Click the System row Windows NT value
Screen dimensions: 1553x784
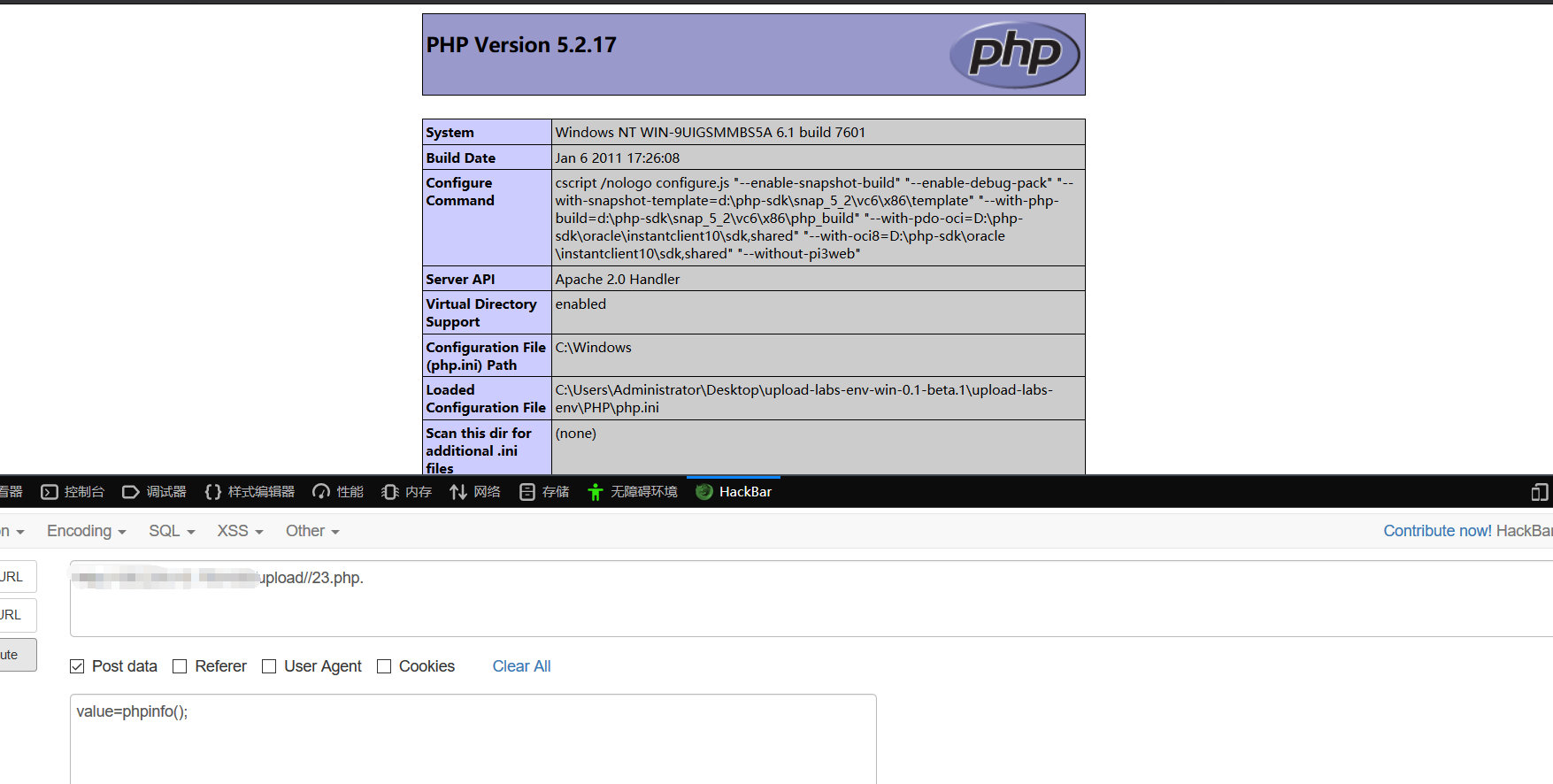(x=711, y=132)
